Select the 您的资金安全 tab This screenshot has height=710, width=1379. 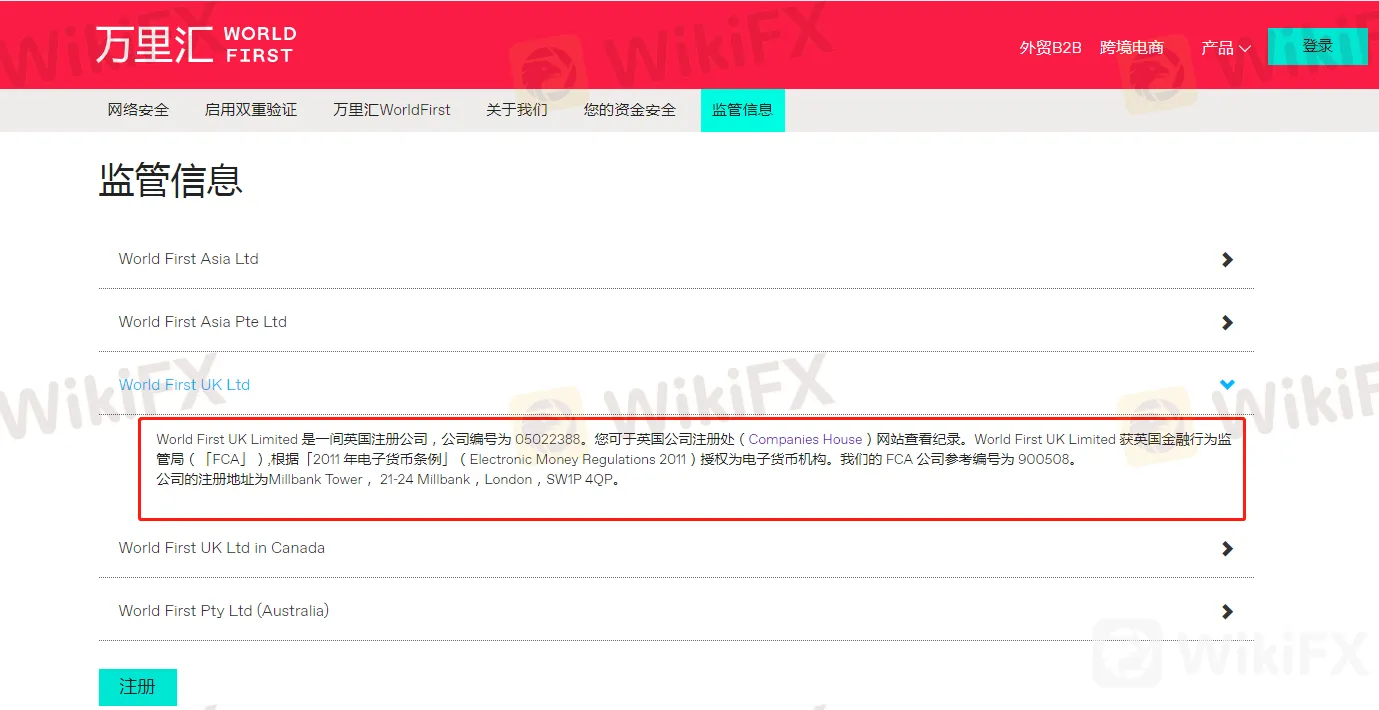(630, 110)
